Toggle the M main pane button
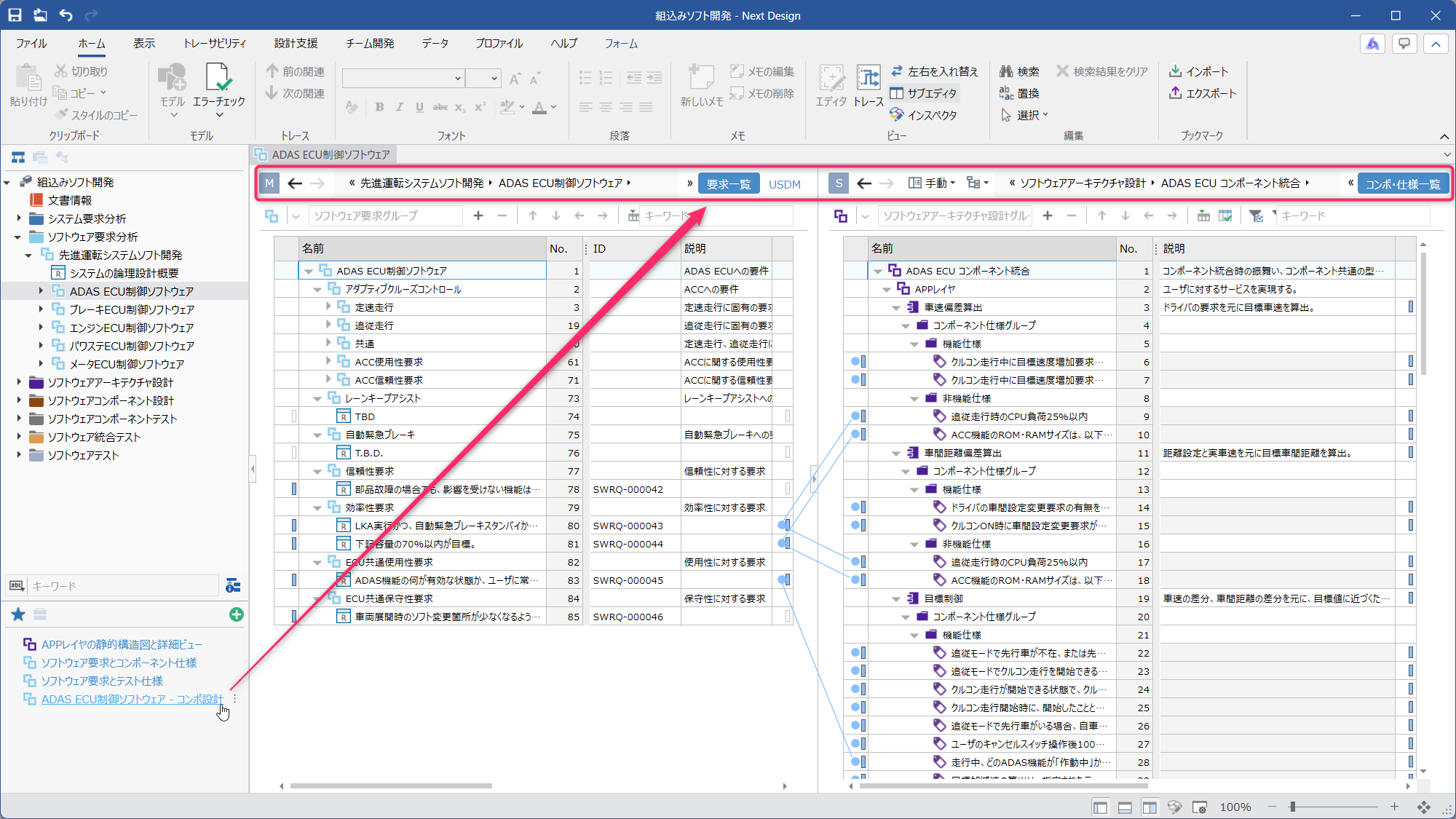The image size is (1456, 819). [x=269, y=183]
